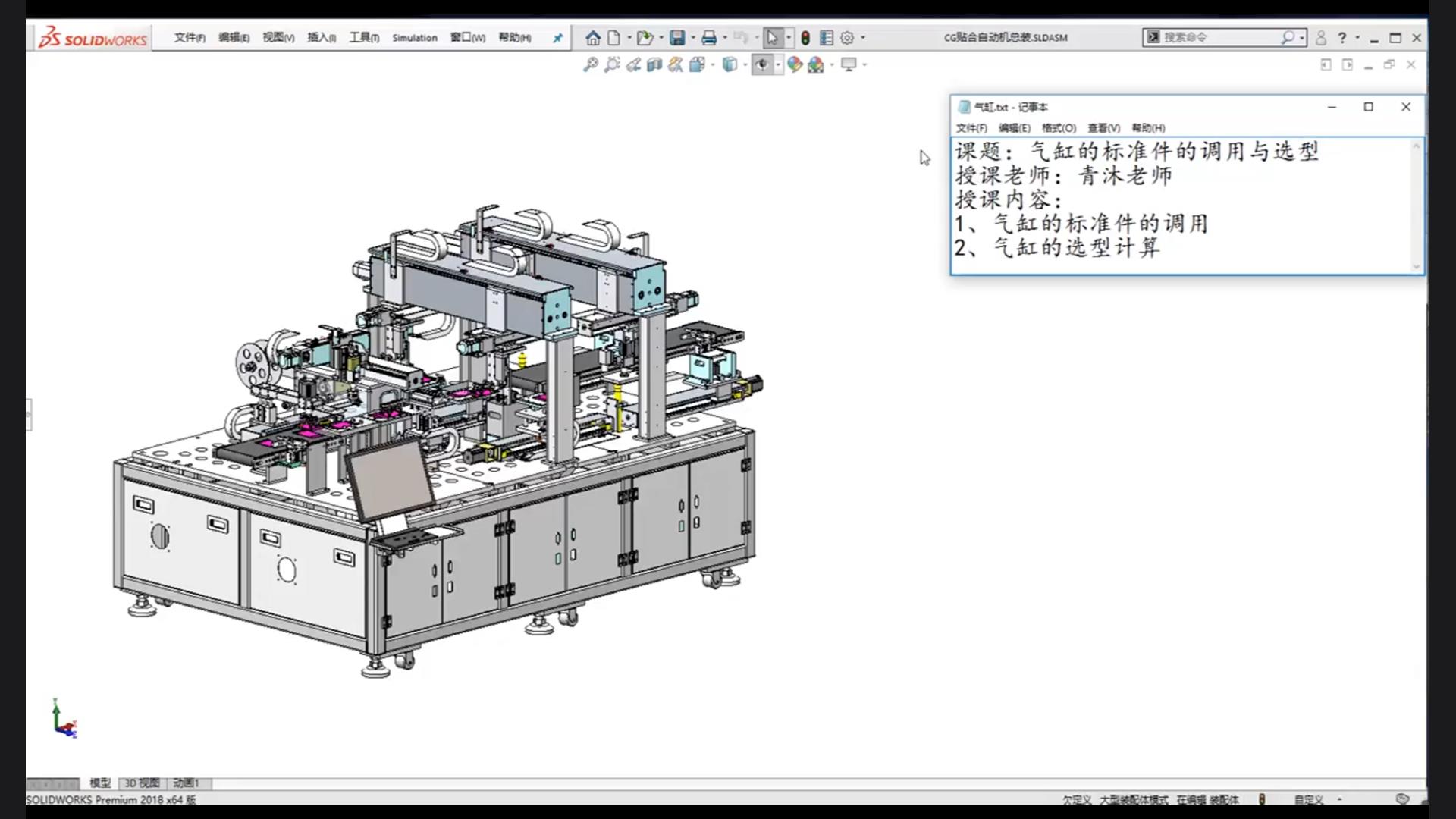Expand the Print dropdown arrow

point(725,38)
